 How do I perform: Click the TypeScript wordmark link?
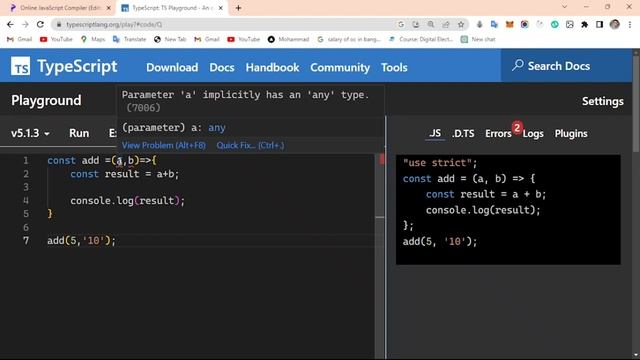click(77, 66)
